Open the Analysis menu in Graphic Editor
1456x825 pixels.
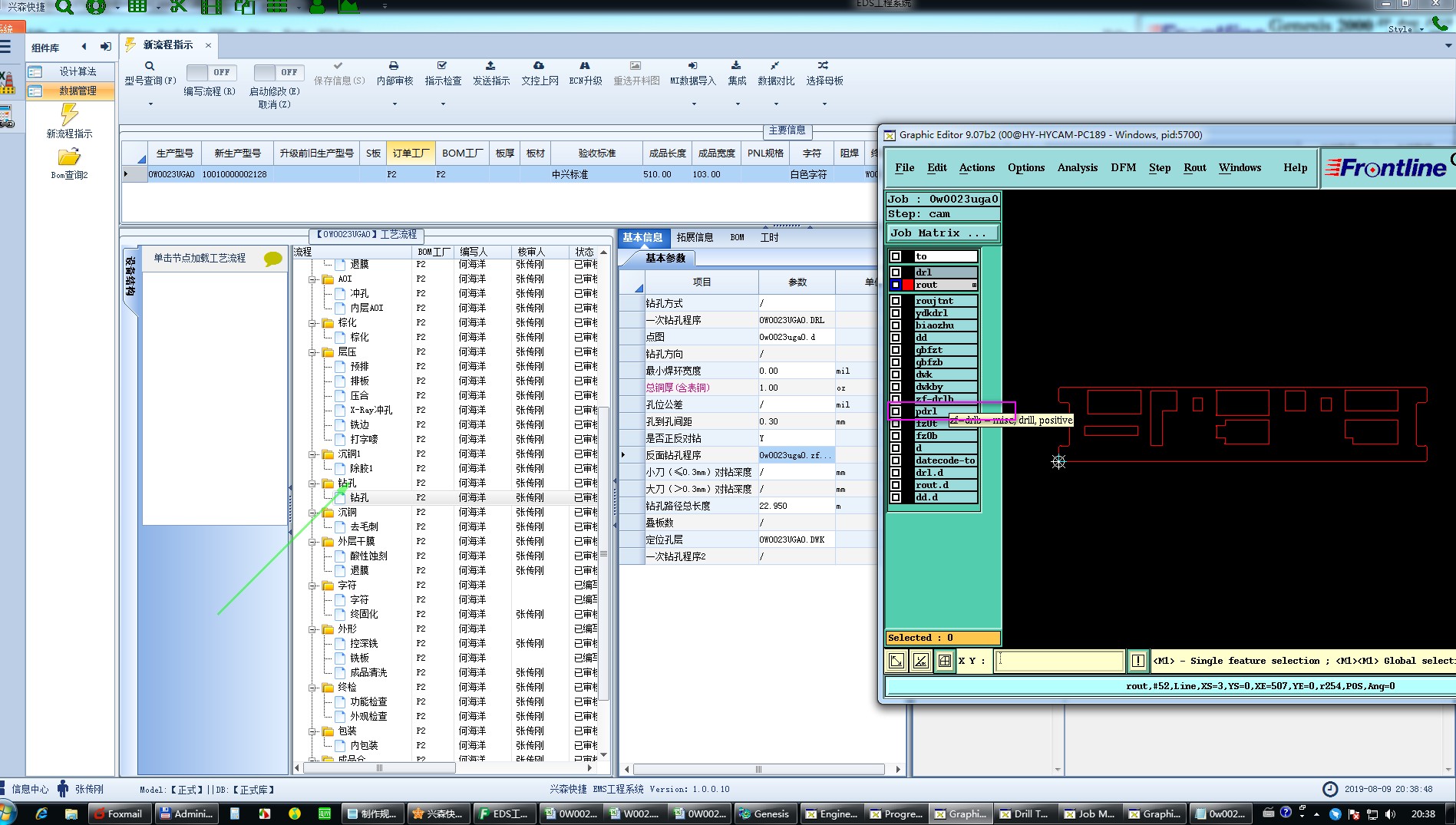1077,168
